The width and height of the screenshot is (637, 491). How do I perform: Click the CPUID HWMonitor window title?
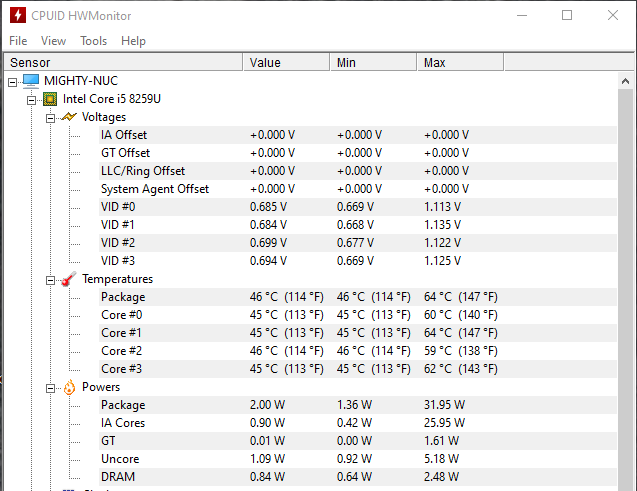click(81, 16)
